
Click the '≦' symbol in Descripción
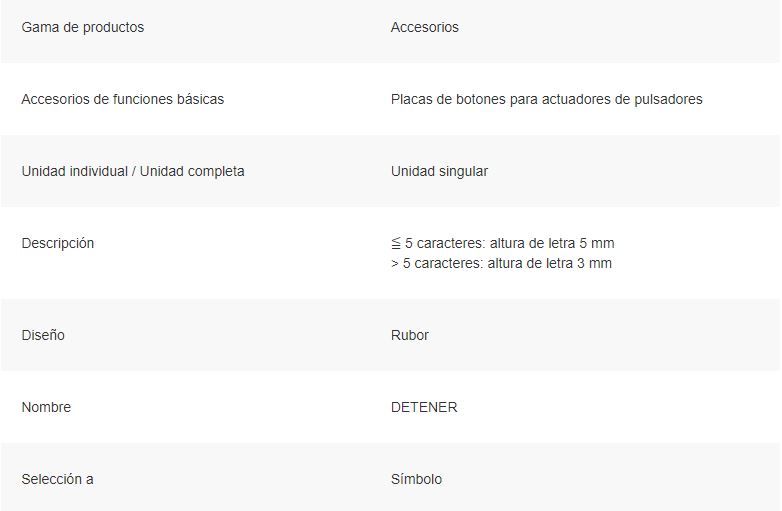coord(396,244)
